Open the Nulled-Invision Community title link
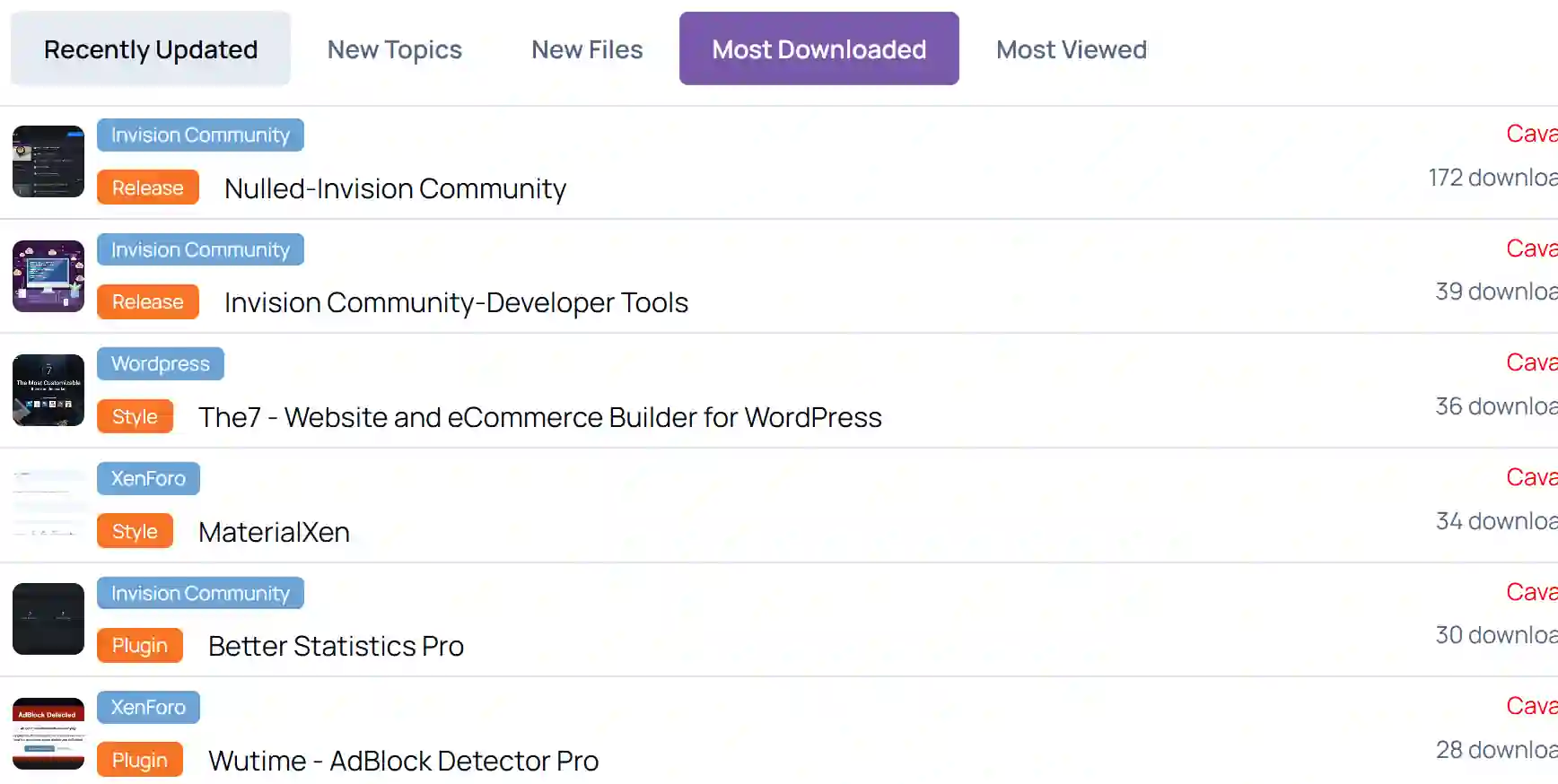 pos(395,188)
